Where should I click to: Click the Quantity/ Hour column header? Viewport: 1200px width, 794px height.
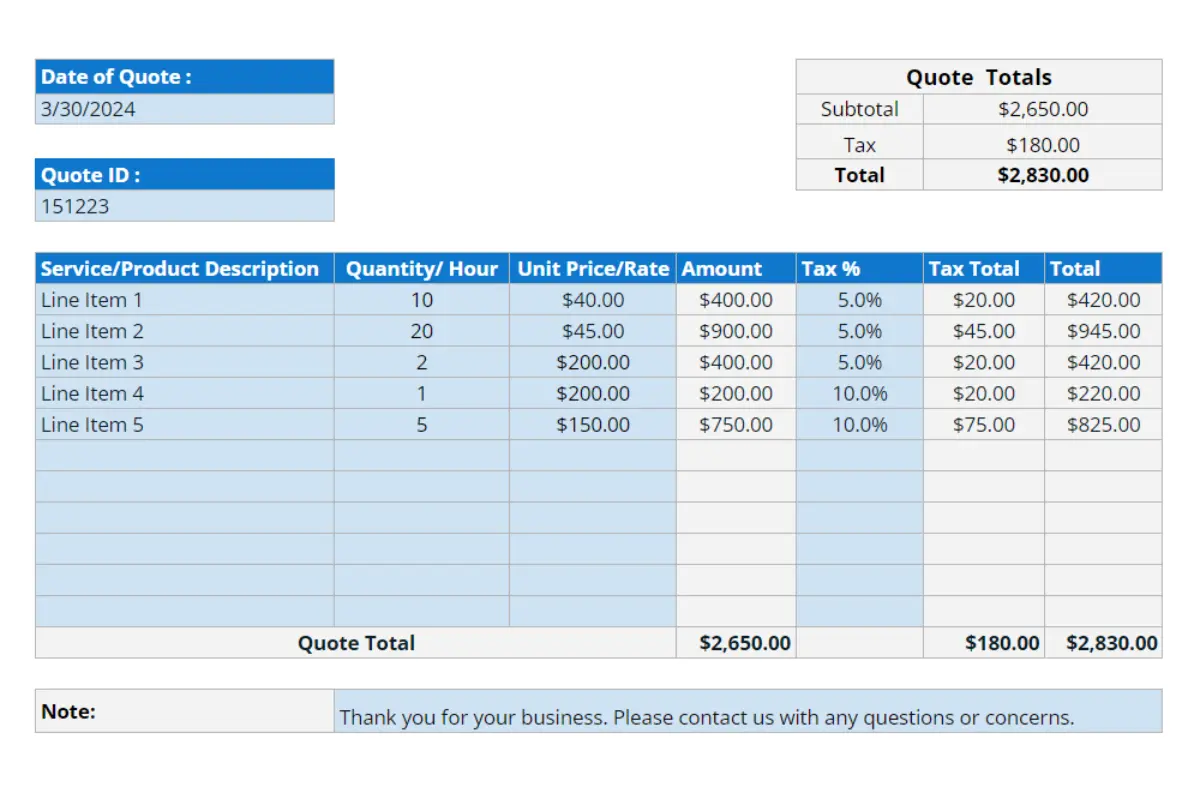tap(420, 268)
